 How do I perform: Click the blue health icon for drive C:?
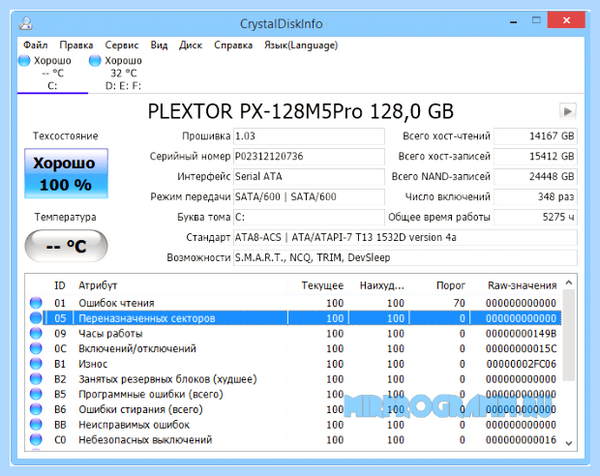click(24, 60)
